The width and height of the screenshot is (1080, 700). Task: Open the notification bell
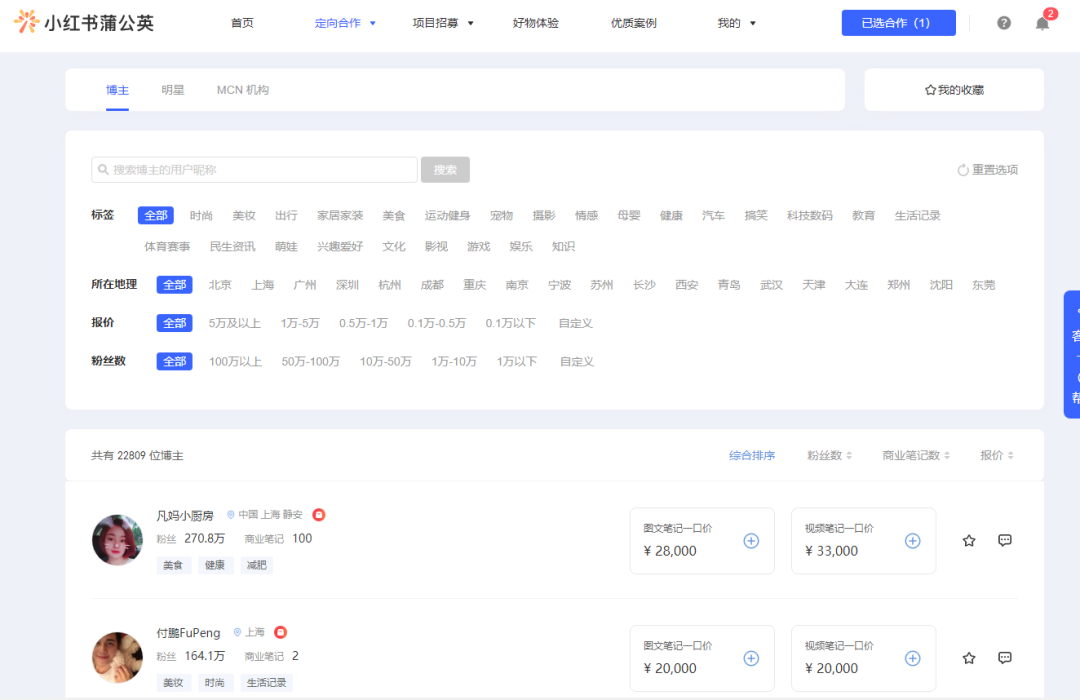click(x=1042, y=23)
